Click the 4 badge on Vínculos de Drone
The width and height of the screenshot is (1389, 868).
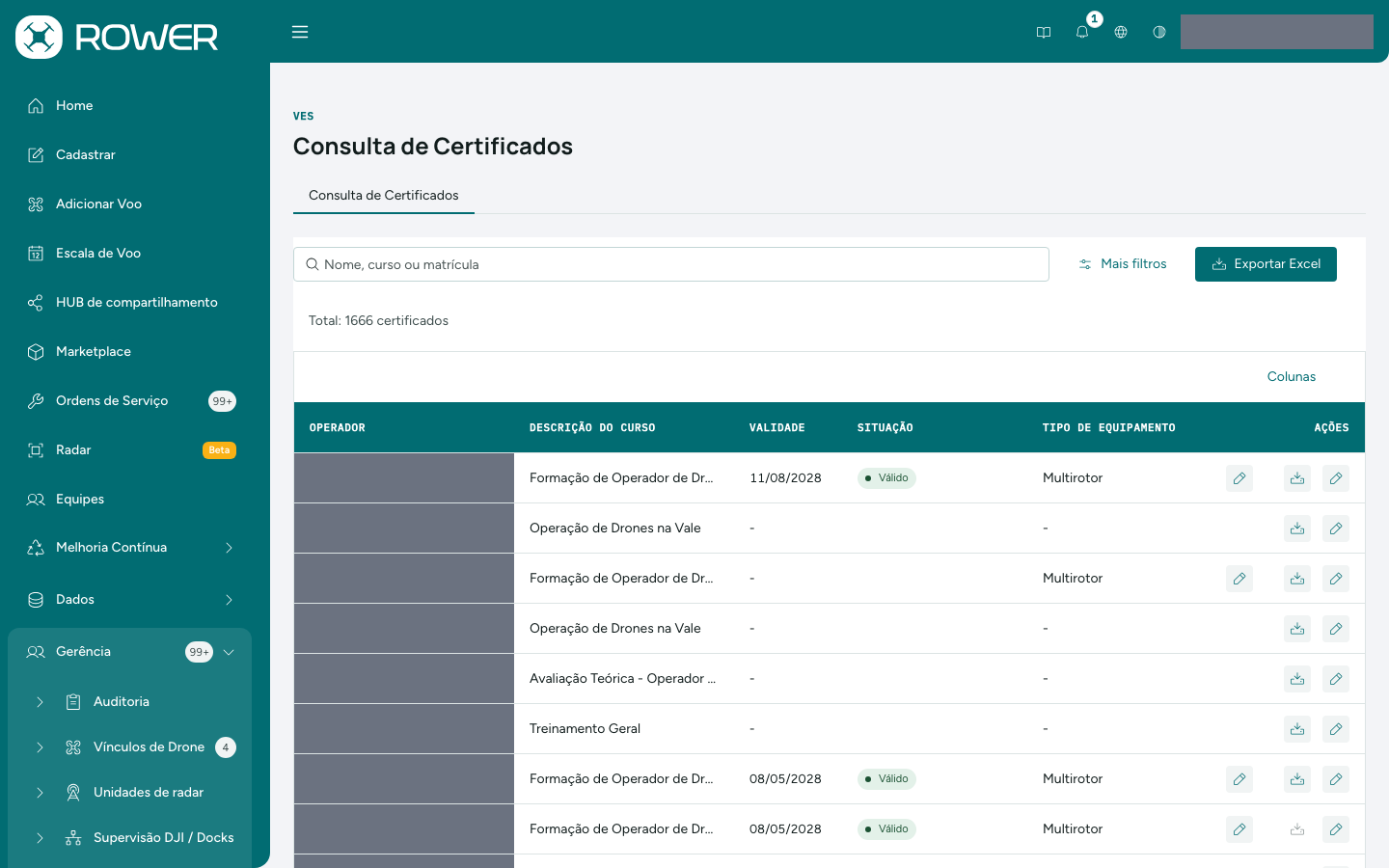(226, 747)
